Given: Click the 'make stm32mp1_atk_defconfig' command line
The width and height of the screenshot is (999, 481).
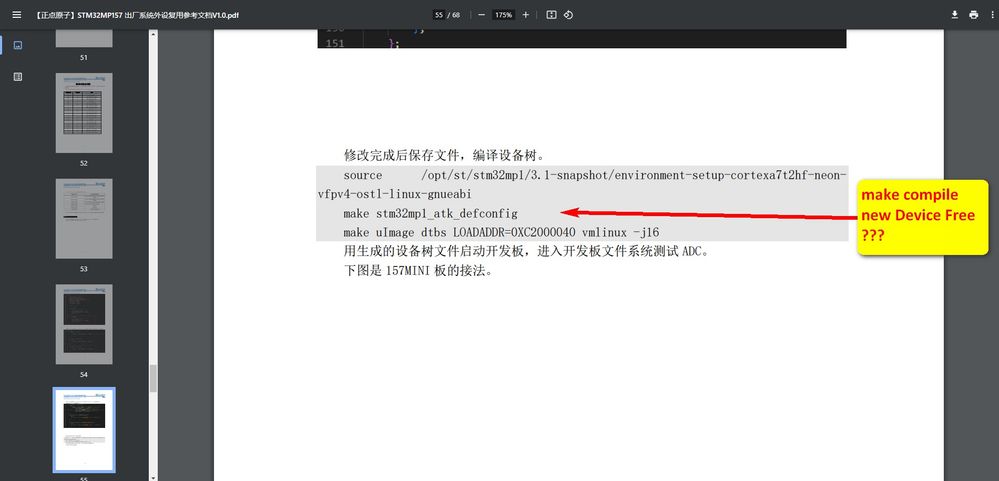Looking at the screenshot, I should click(431, 213).
